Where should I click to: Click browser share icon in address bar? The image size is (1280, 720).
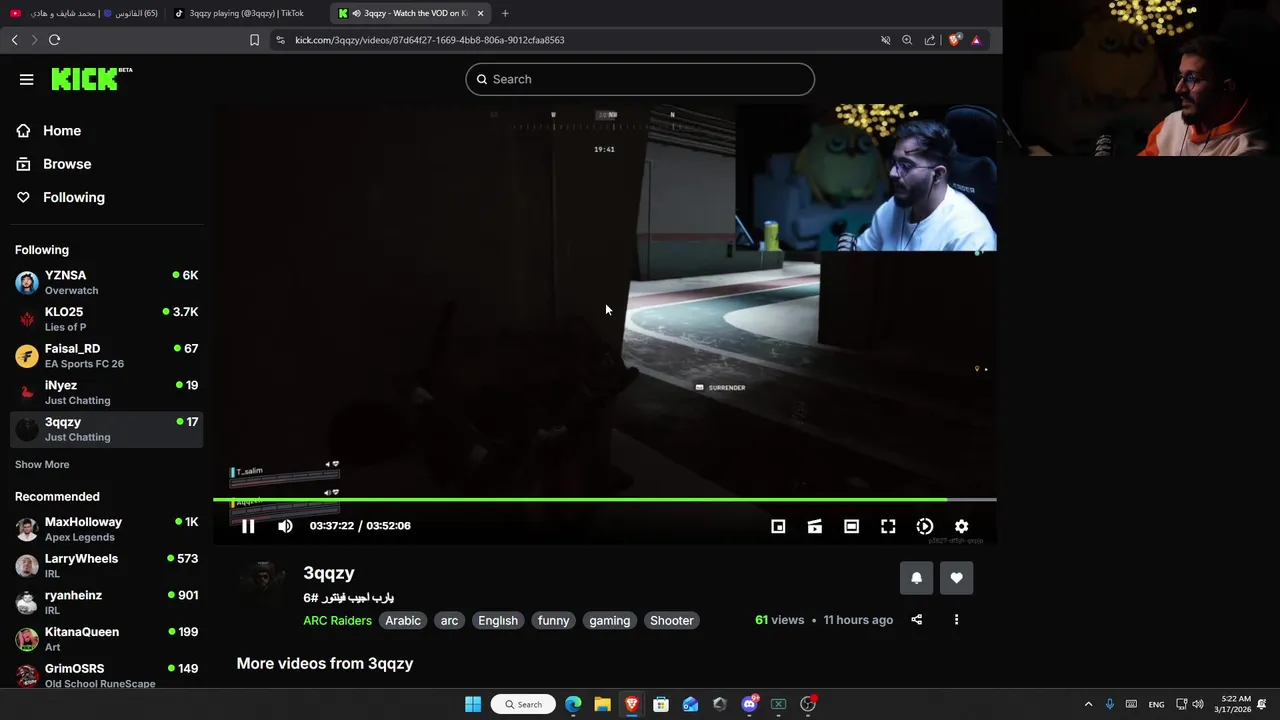click(x=930, y=40)
